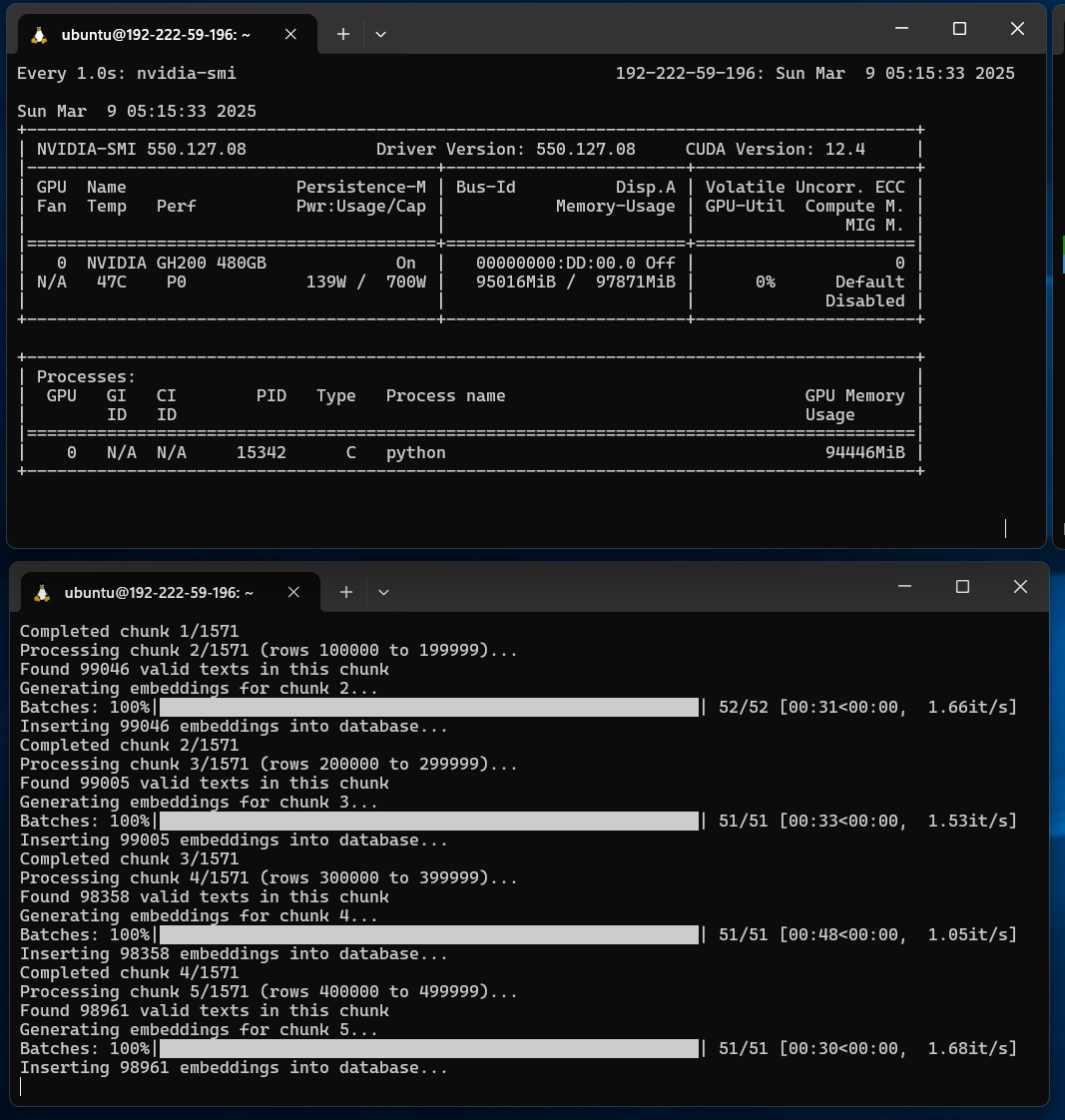Click the 'CUDA Version: 12.4' text
The height and width of the screenshot is (1120, 1065).
pyautogui.click(x=775, y=150)
